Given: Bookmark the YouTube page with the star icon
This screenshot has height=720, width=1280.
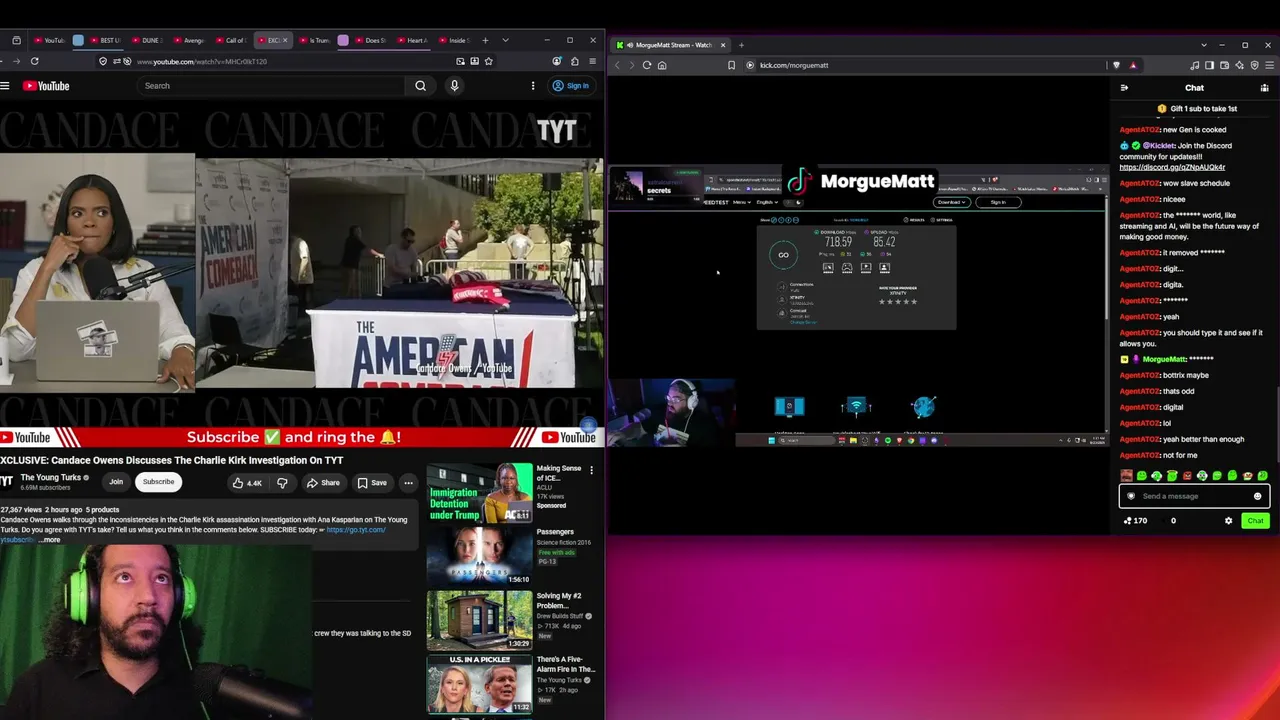Looking at the screenshot, I should click(488, 61).
